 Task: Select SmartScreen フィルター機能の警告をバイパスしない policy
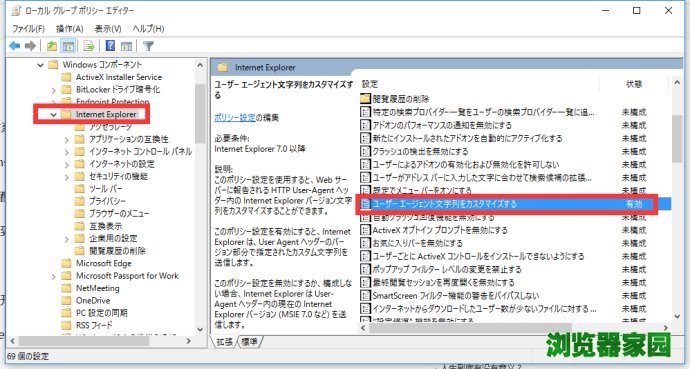(x=455, y=296)
